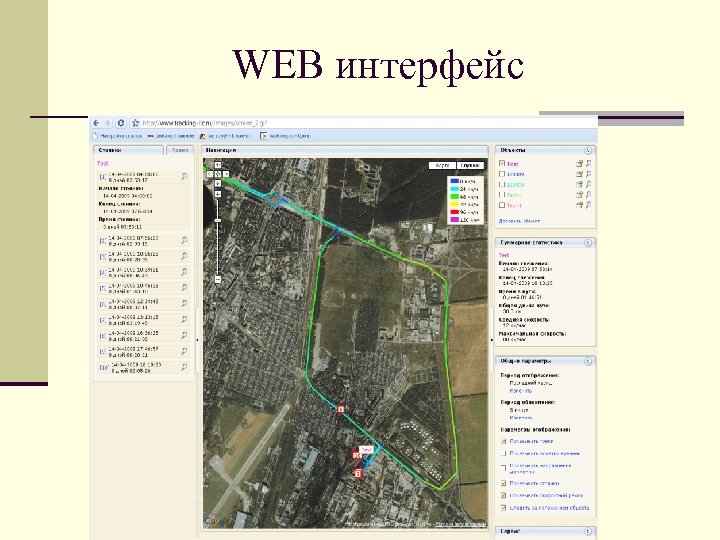The height and width of the screenshot is (540, 720).
Task: Collapse the Суммарная статистика panel
Action: (588, 242)
